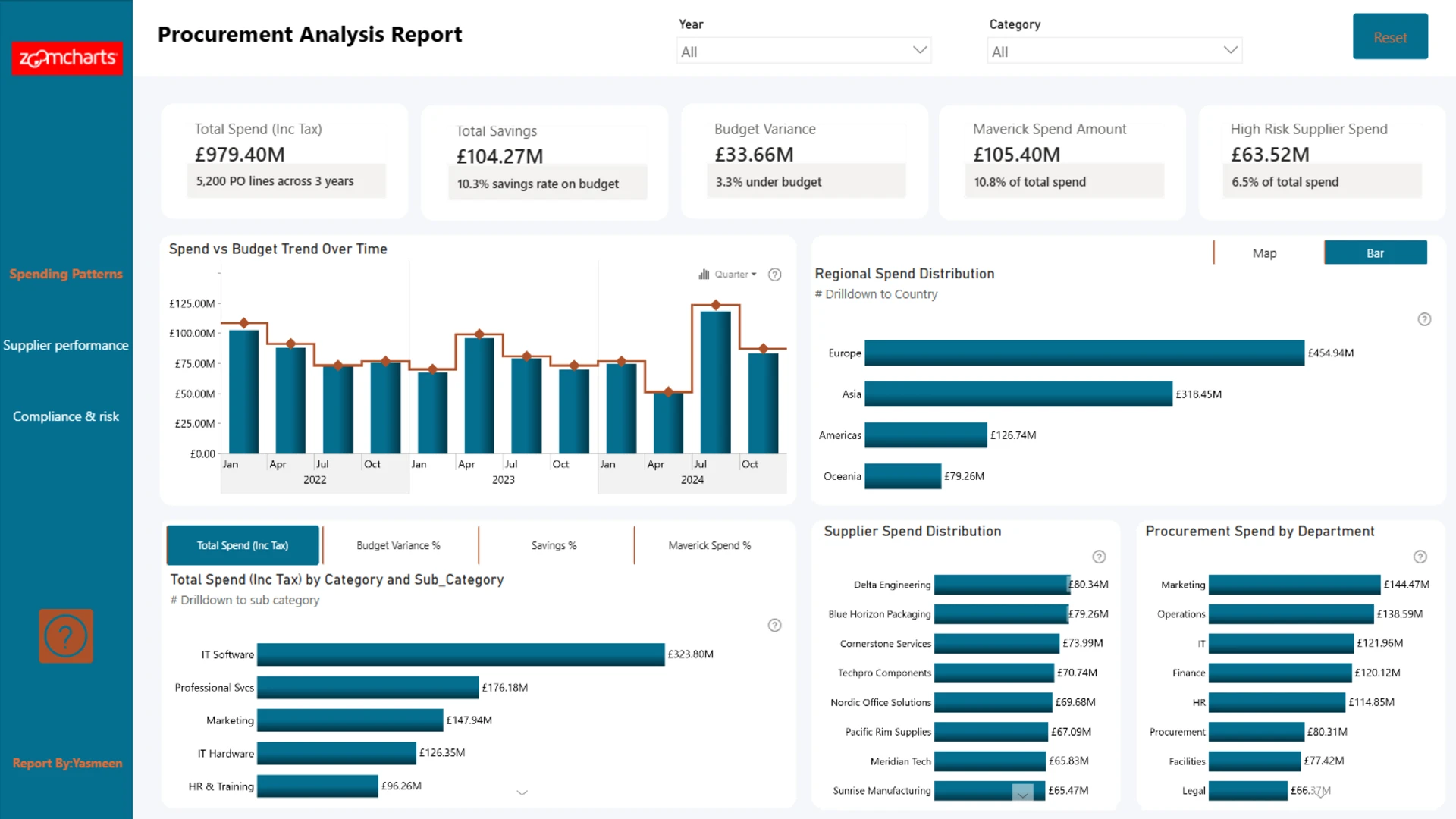Click the Legal department spend bar
This screenshot has height=819, width=1456.
[x=1248, y=790]
